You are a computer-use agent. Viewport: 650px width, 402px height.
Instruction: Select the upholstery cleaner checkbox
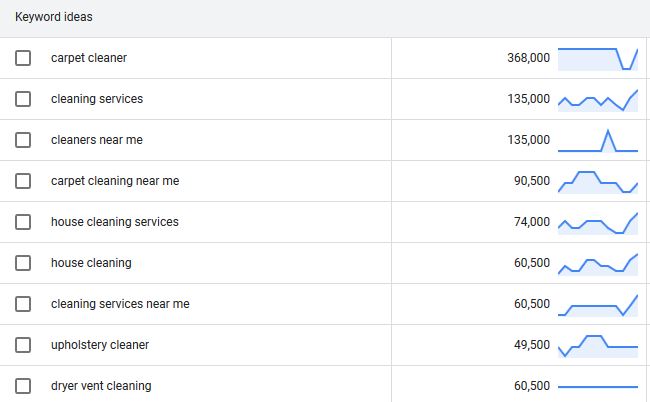click(23, 345)
